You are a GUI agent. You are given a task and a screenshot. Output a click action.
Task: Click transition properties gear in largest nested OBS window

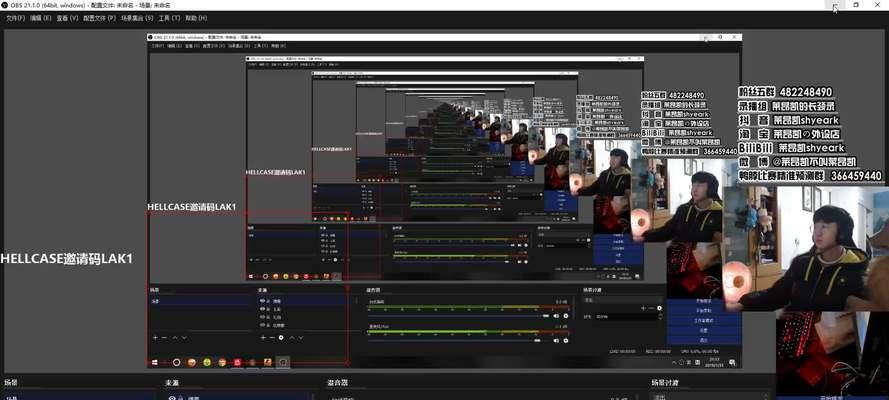pos(659,308)
